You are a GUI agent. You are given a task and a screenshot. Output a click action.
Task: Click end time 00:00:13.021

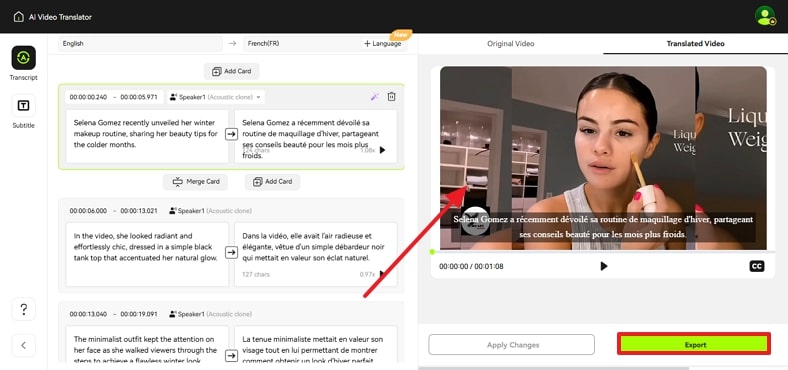coord(139,211)
